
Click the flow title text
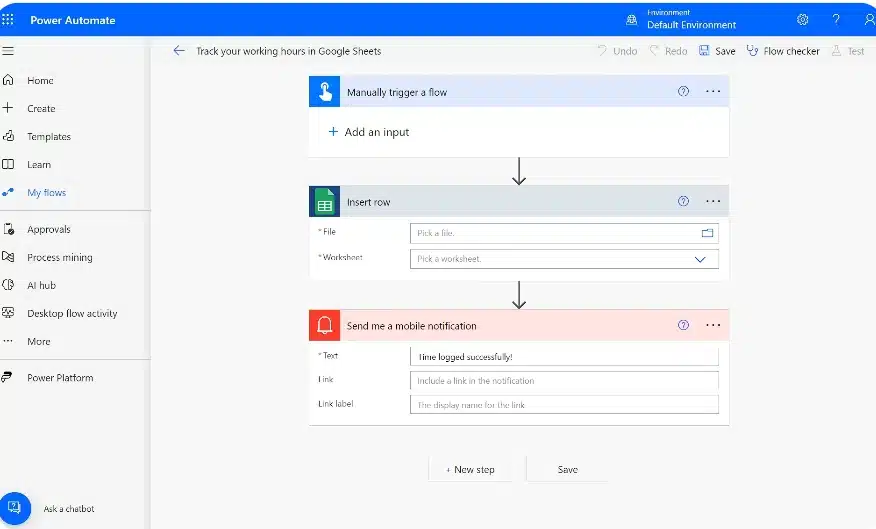[x=288, y=51]
